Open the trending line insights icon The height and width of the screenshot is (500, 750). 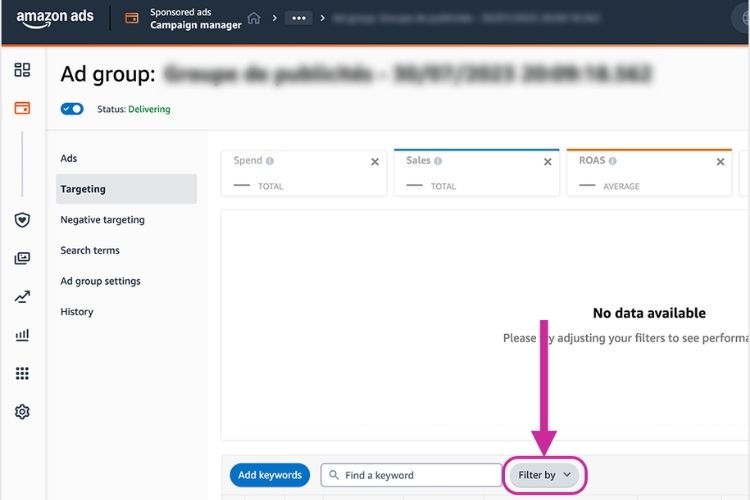tap(22, 297)
